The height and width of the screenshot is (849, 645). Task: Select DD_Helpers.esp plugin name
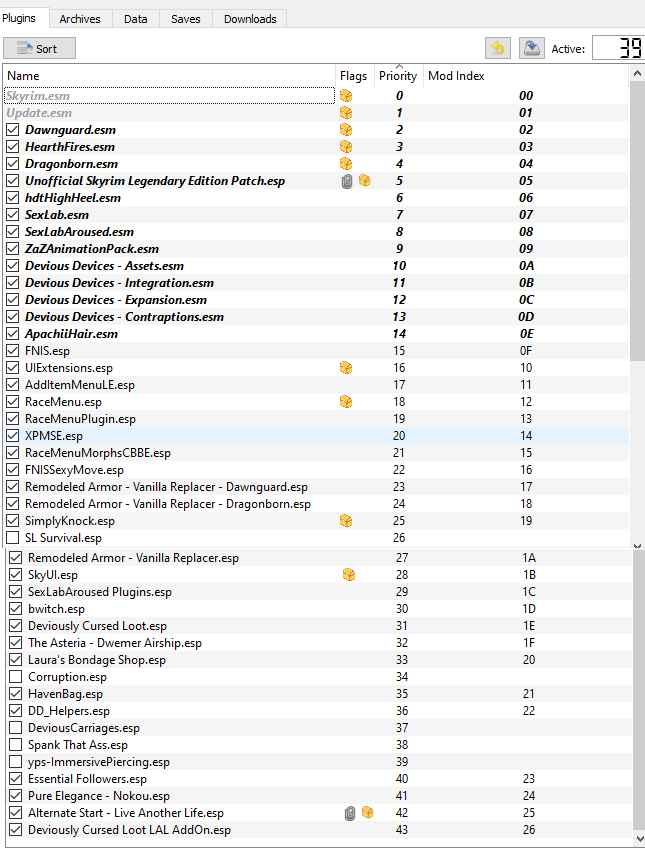click(69, 711)
